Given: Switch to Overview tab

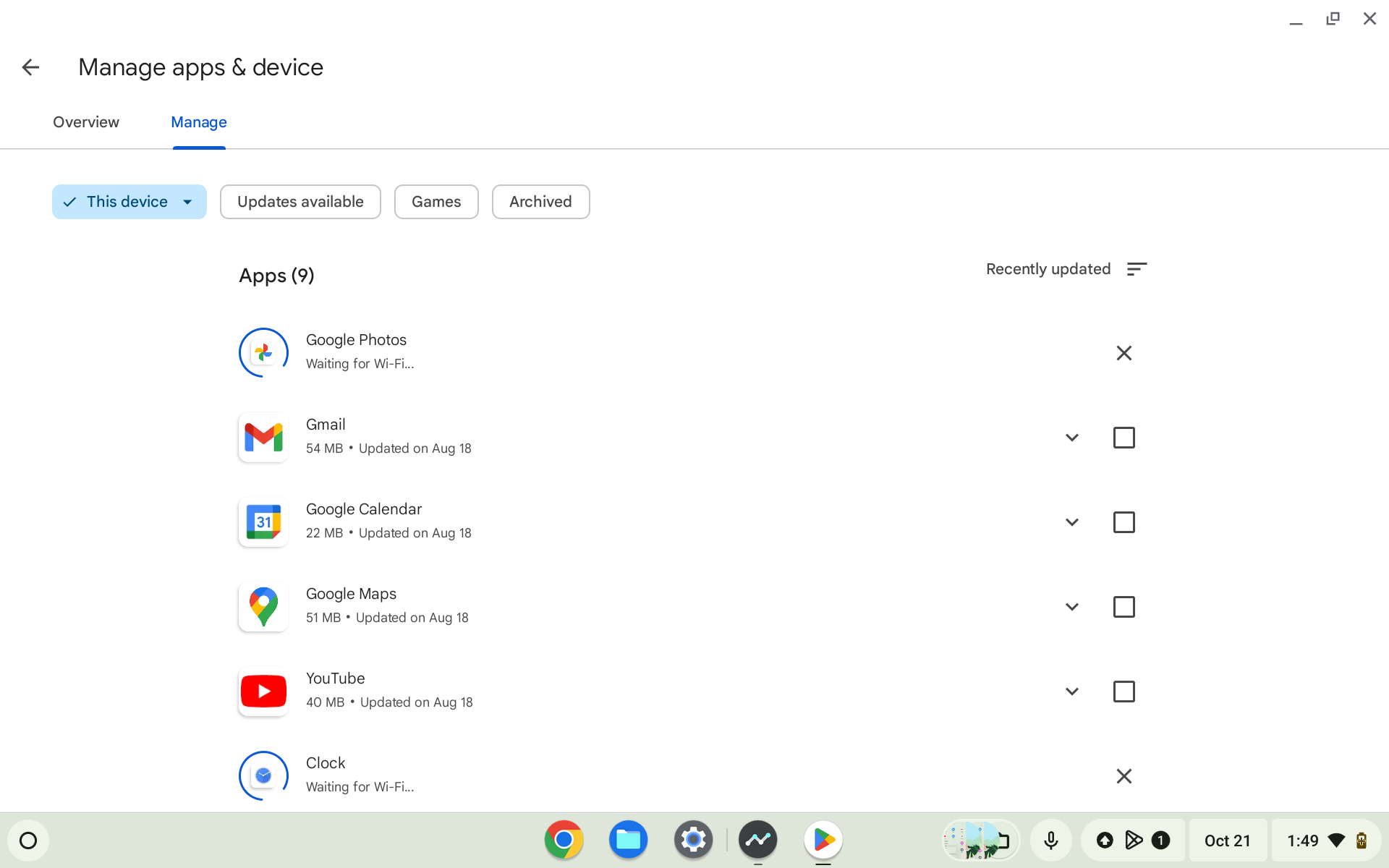Looking at the screenshot, I should click(x=86, y=122).
